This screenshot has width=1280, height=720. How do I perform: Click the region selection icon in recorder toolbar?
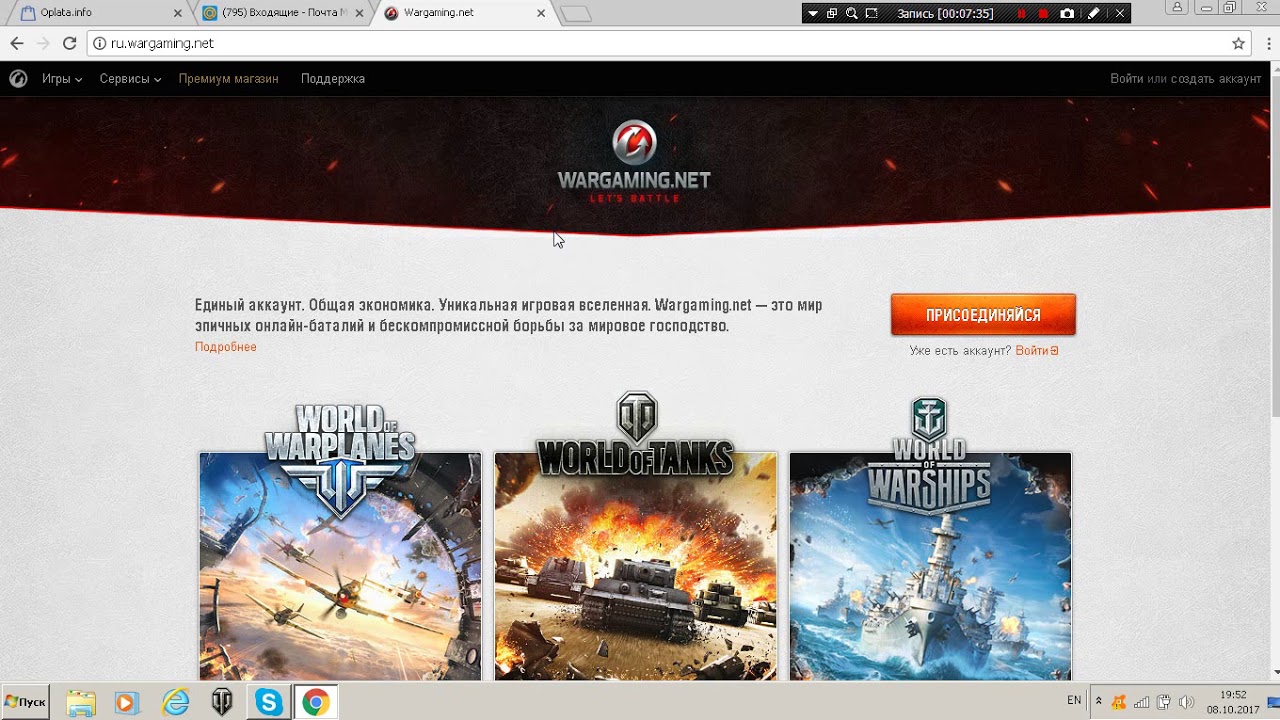click(x=872, y=13)
